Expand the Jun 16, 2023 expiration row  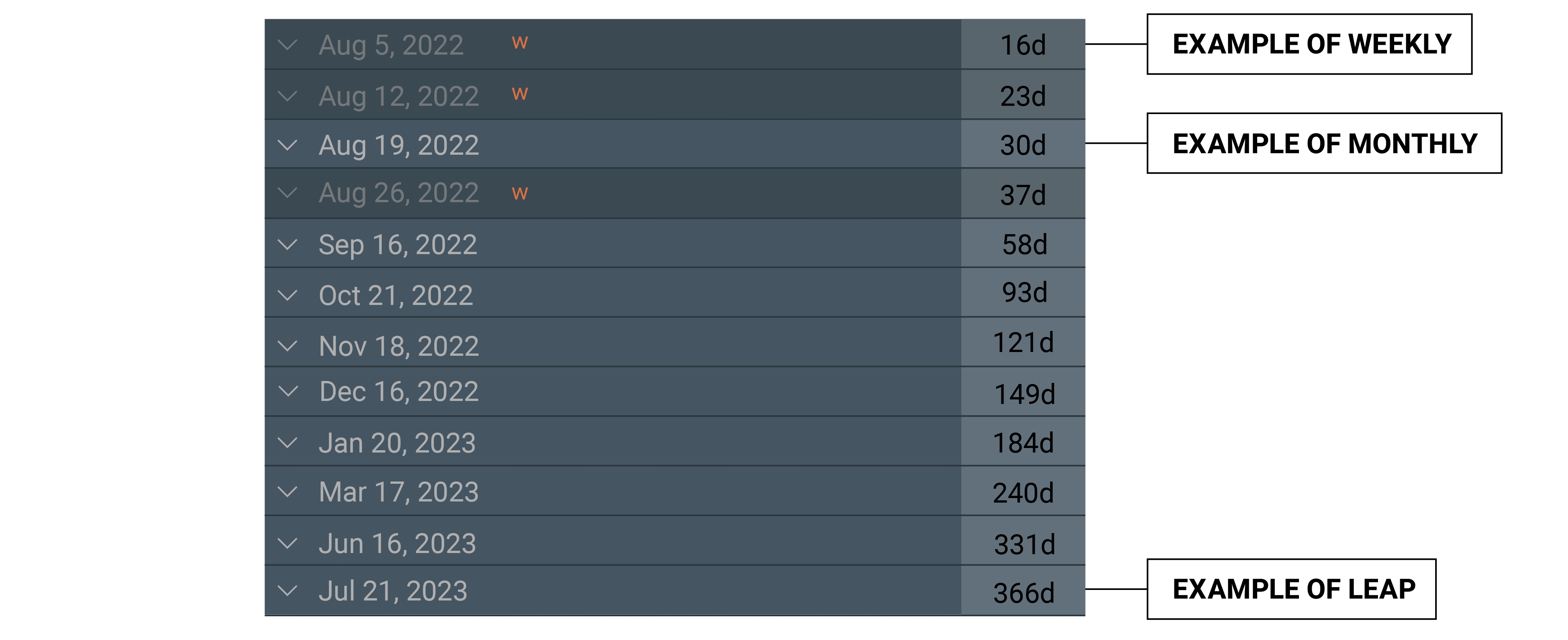[287, 542]
